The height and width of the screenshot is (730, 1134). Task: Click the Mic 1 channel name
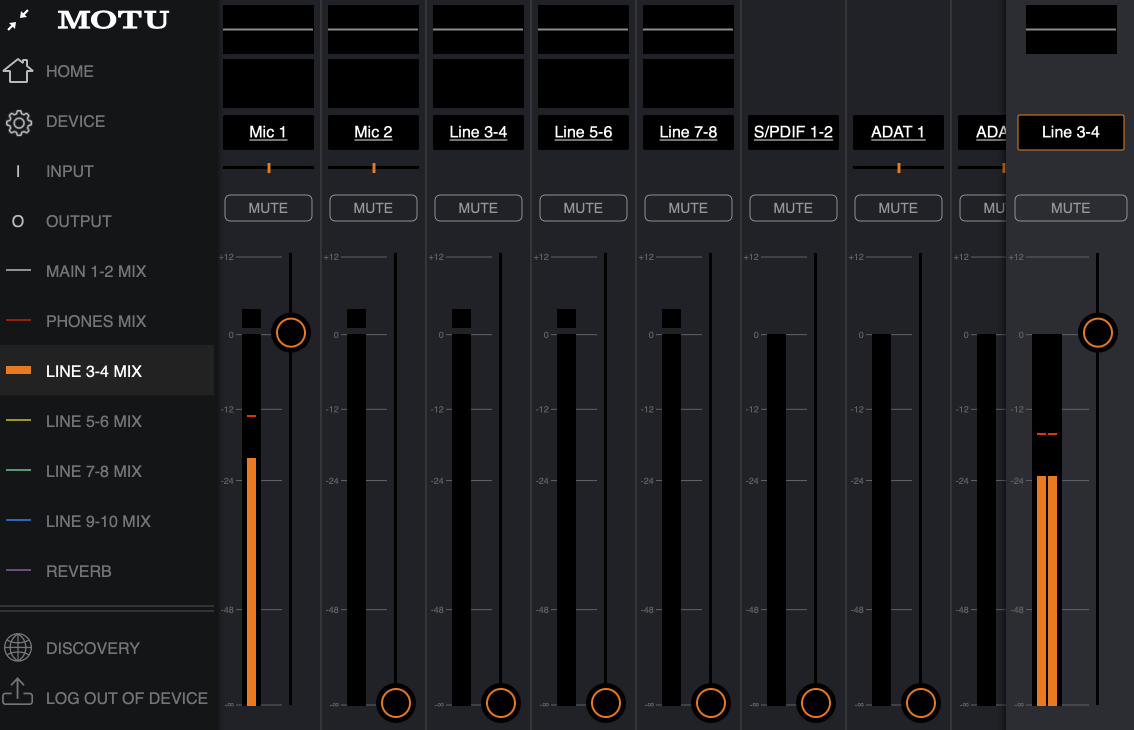click(268, 132)
